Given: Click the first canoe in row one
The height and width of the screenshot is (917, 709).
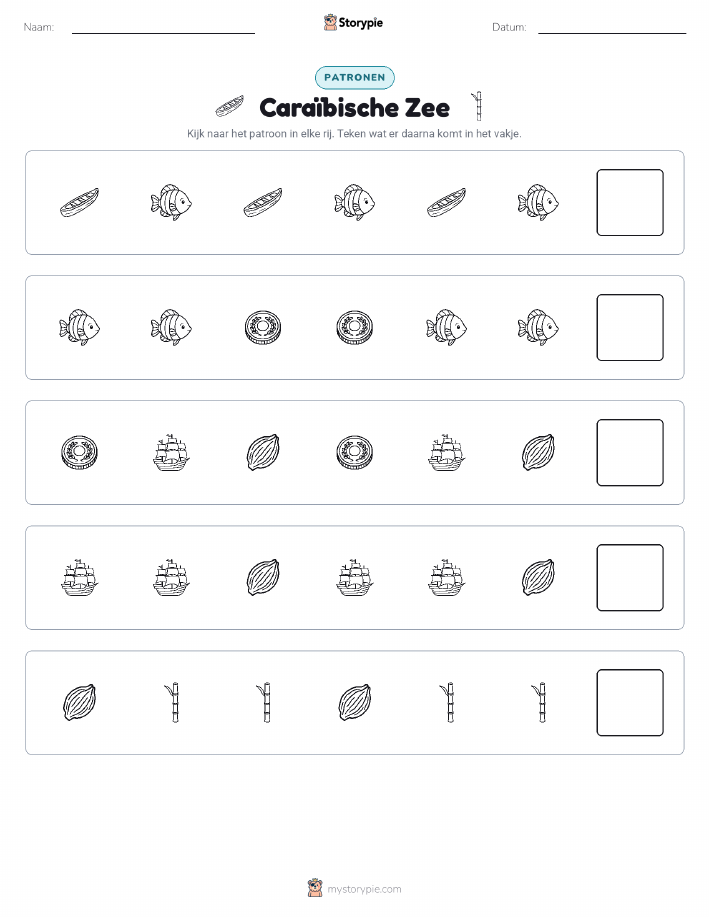Looking at the screenshot, I should pos(80,202).
